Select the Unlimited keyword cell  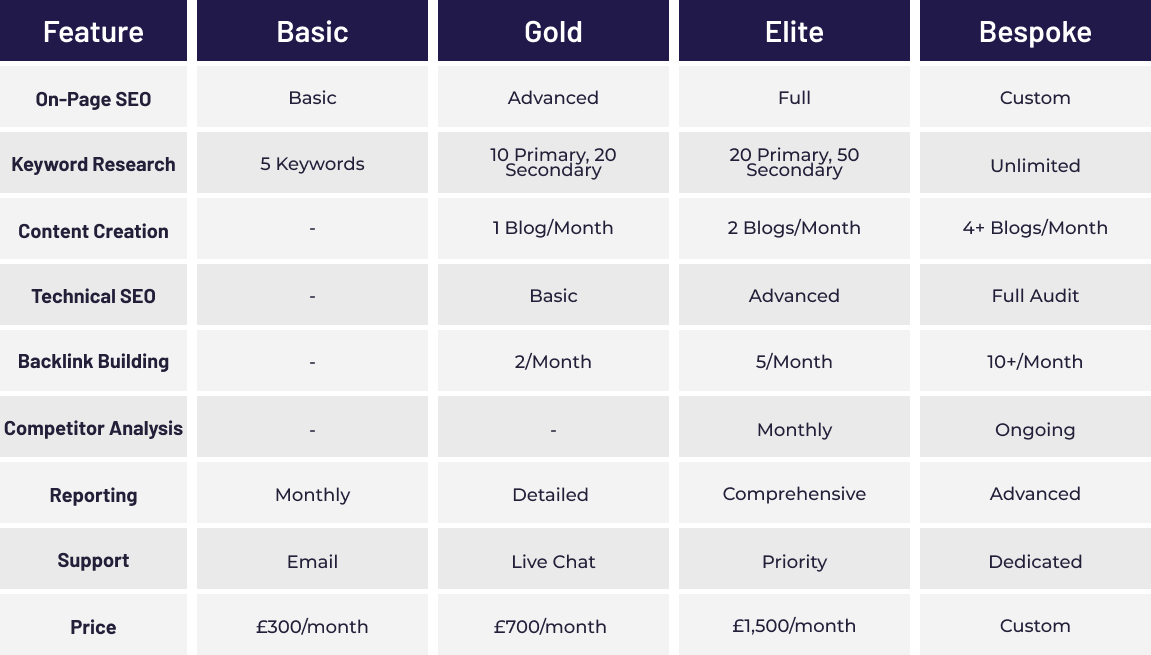tap(1035, 164)
